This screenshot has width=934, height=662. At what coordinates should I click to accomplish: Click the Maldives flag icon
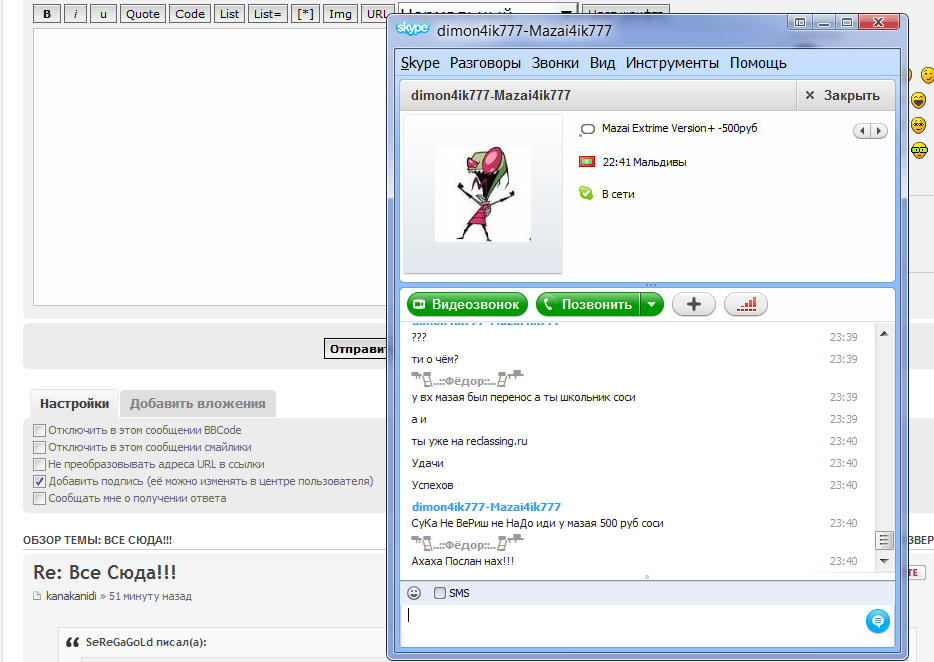(x=587, y=161)
